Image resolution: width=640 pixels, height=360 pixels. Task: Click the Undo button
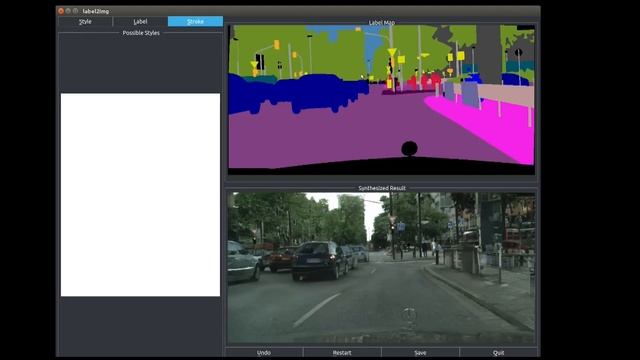point(264,353)
